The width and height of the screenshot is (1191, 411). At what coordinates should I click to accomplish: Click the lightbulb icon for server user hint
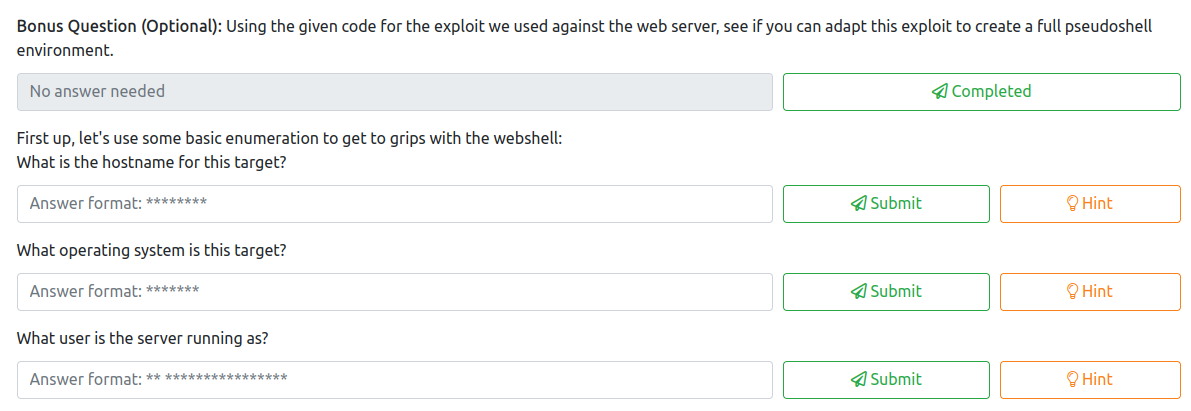pos(1073,380)
